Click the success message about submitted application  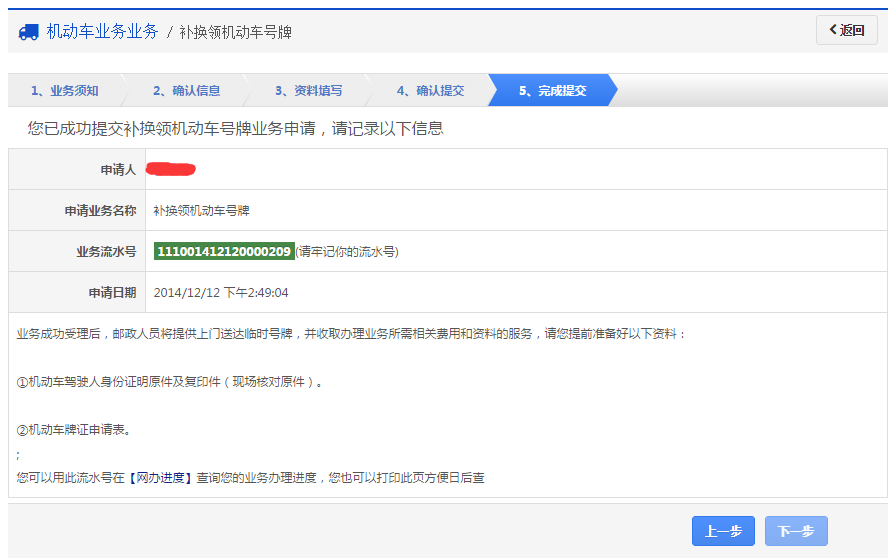(x=235, y=129)
